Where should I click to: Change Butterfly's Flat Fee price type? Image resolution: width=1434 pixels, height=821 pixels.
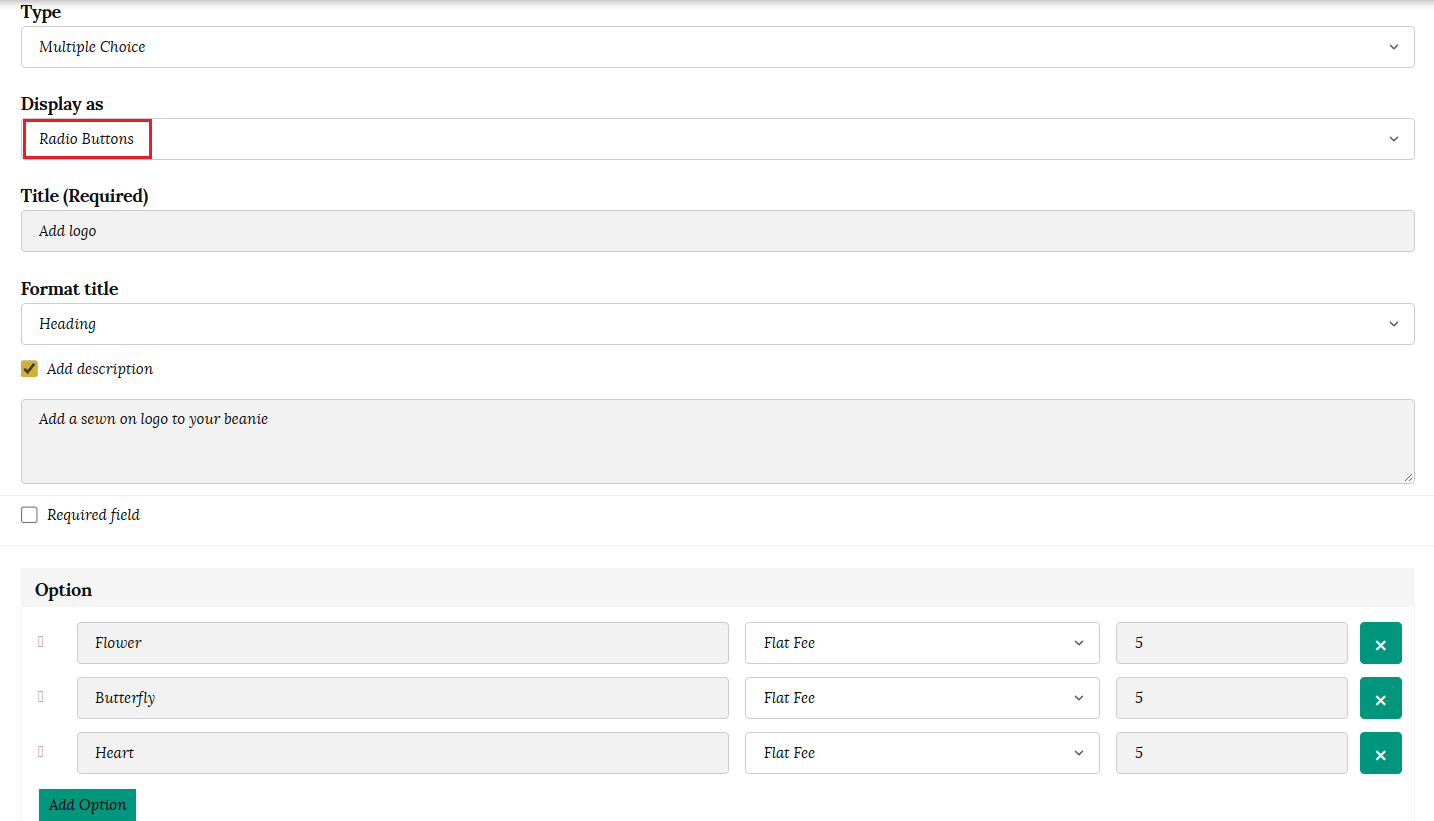[x=922, y=698]
